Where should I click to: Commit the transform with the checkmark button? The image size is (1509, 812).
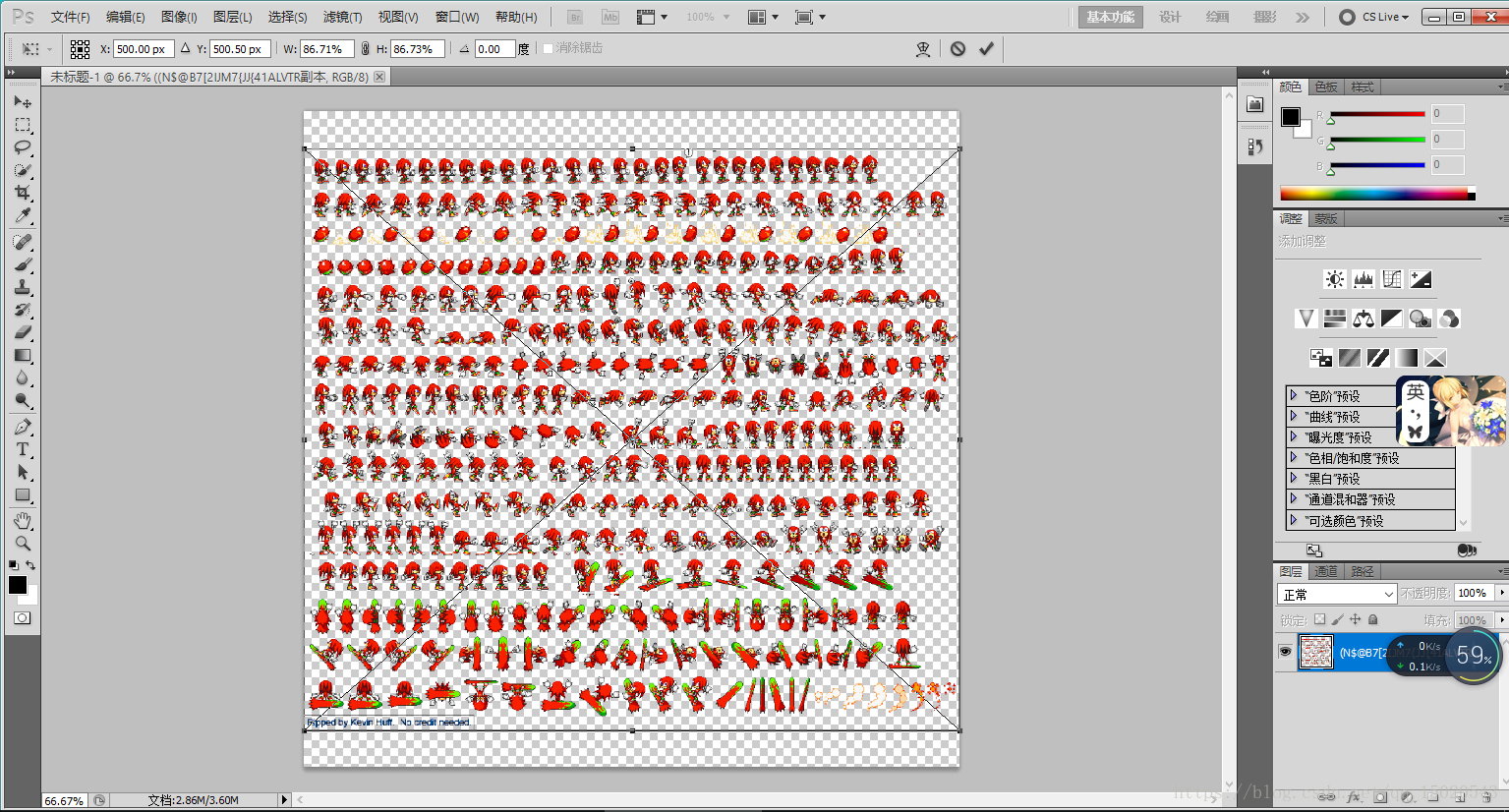pos(986,48)
